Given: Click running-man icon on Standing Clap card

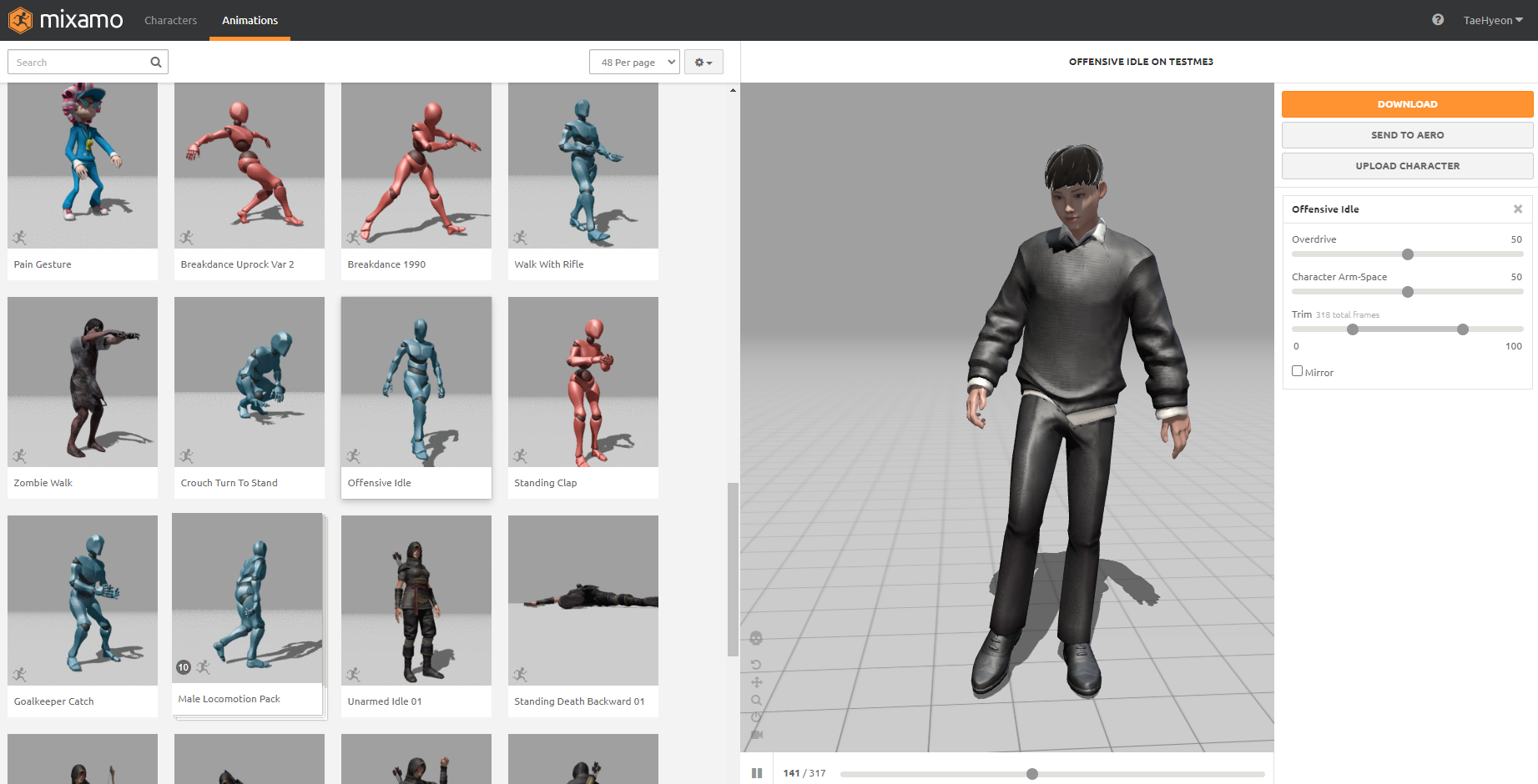Looking at the screenshot, I should click(521, 456).
